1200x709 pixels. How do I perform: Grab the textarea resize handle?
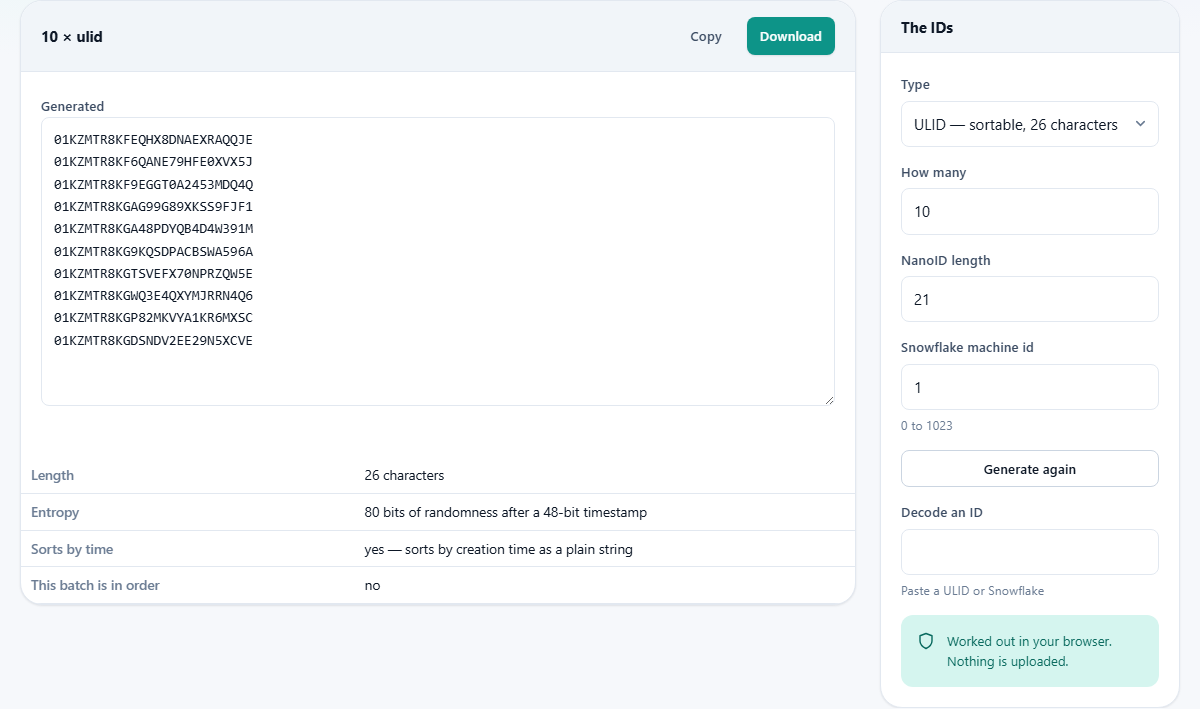tap(828, 399)
